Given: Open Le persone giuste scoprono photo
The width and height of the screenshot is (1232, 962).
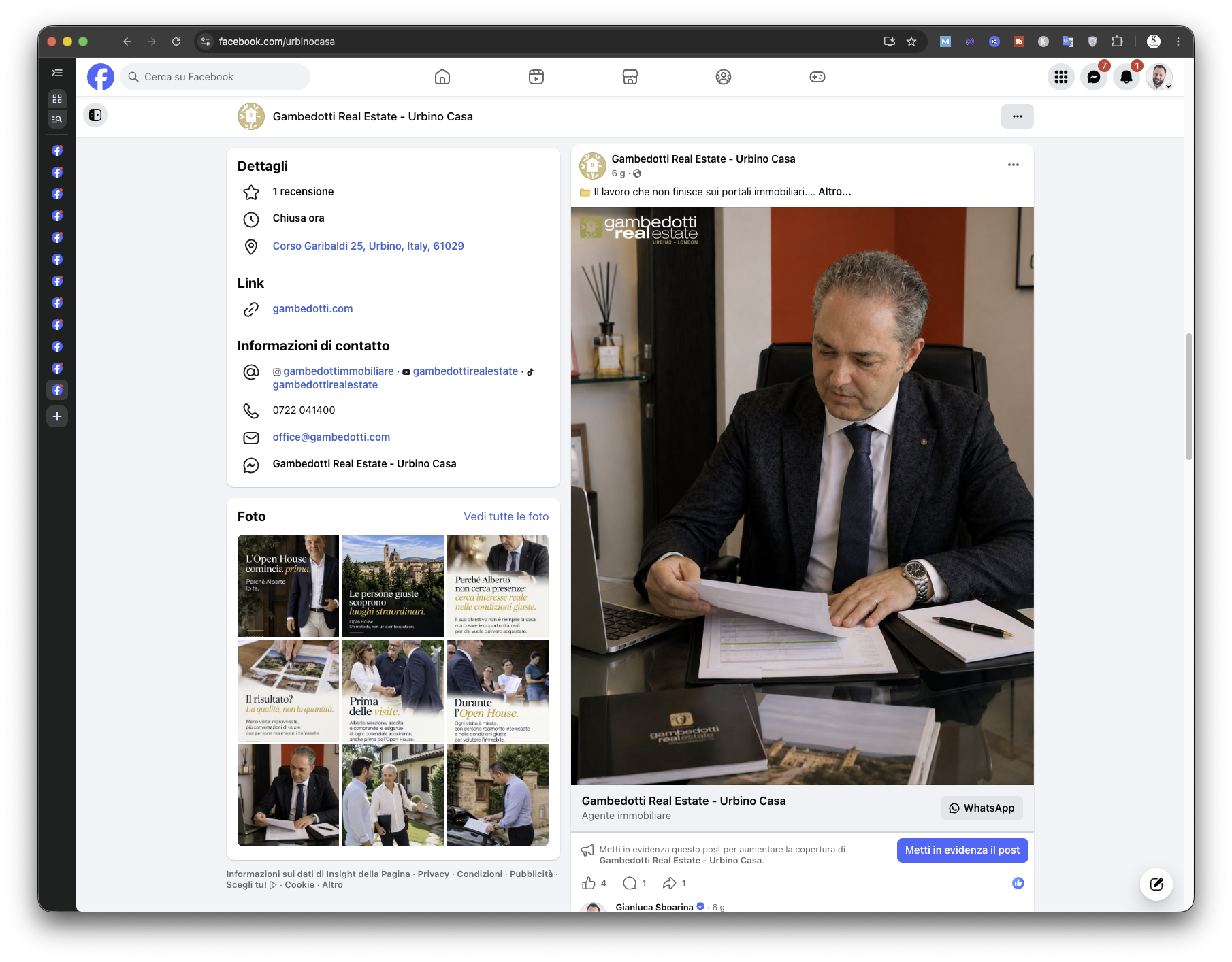Looking at the screenshot, I should tap(393, 586).
